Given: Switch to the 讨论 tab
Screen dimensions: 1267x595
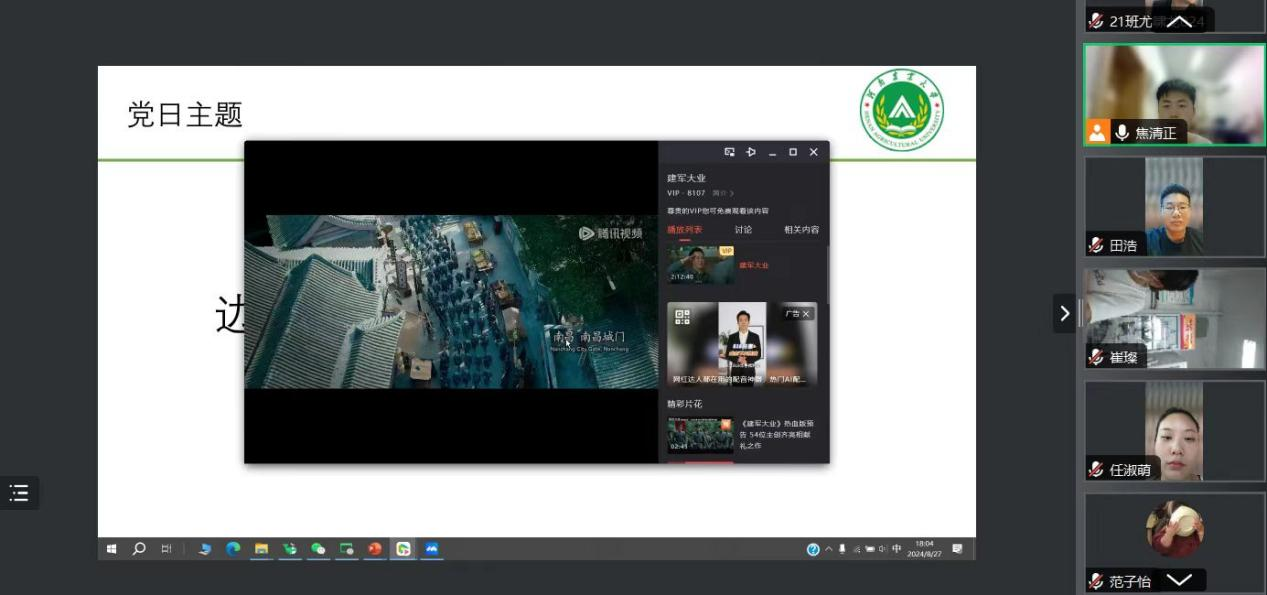Looking at the screenshot, I should pyautogui.click(x=743, y=230).
